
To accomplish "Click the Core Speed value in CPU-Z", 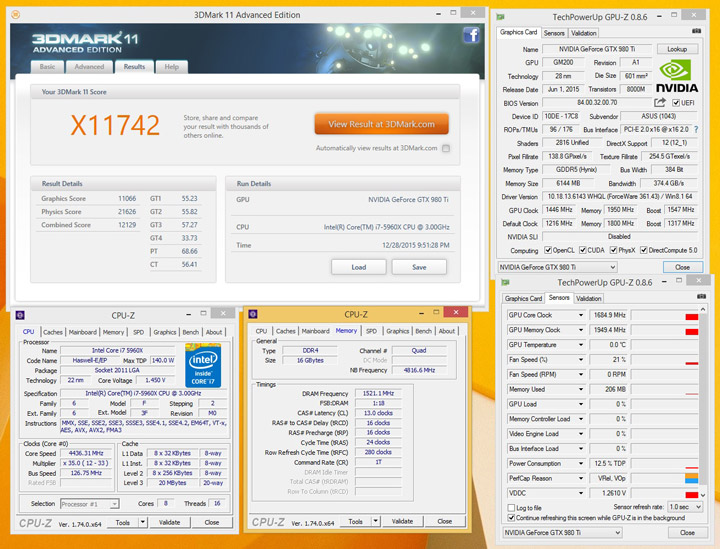I will [86, 453].
